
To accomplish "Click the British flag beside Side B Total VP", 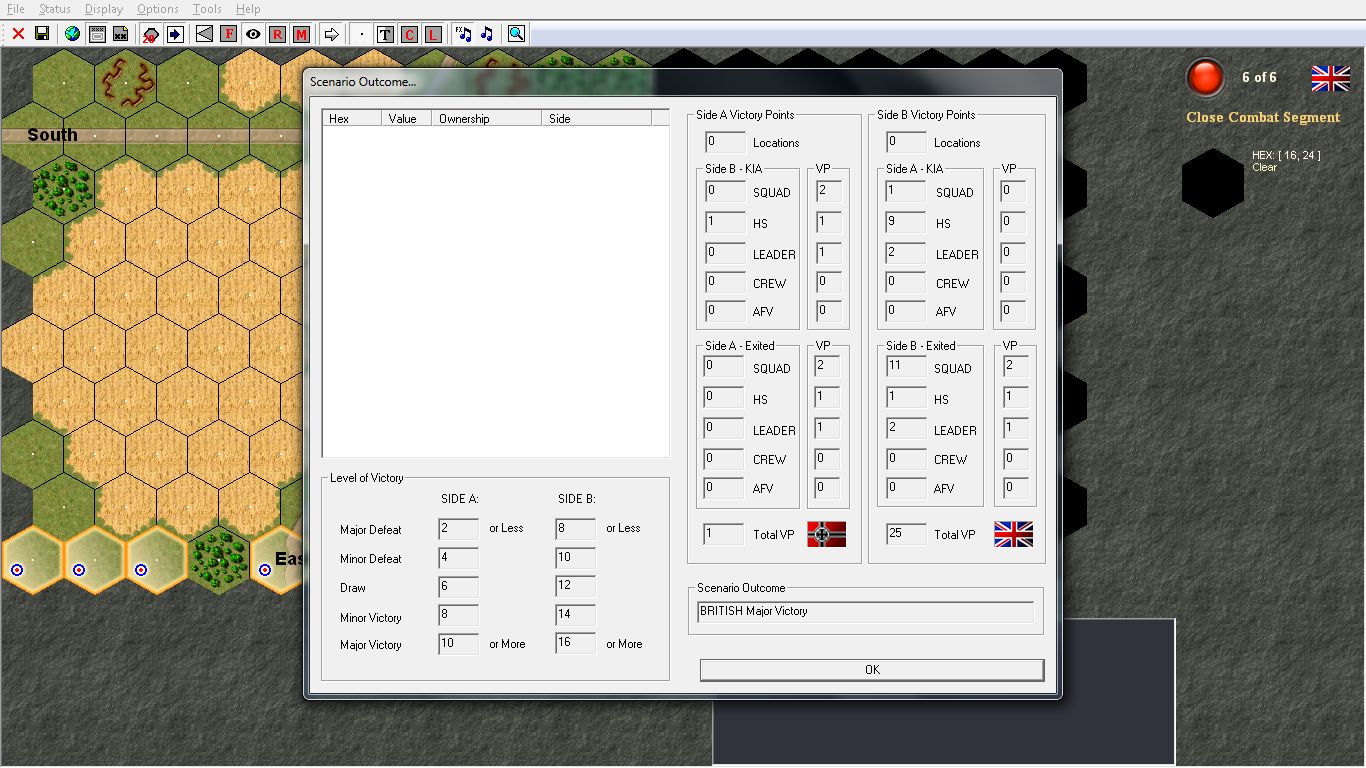I will pyautogui.click(x=1013, y=534).
